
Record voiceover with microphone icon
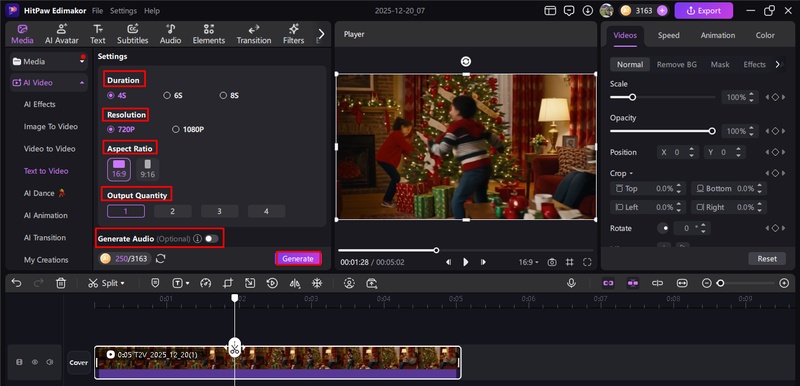coord(571,283)
